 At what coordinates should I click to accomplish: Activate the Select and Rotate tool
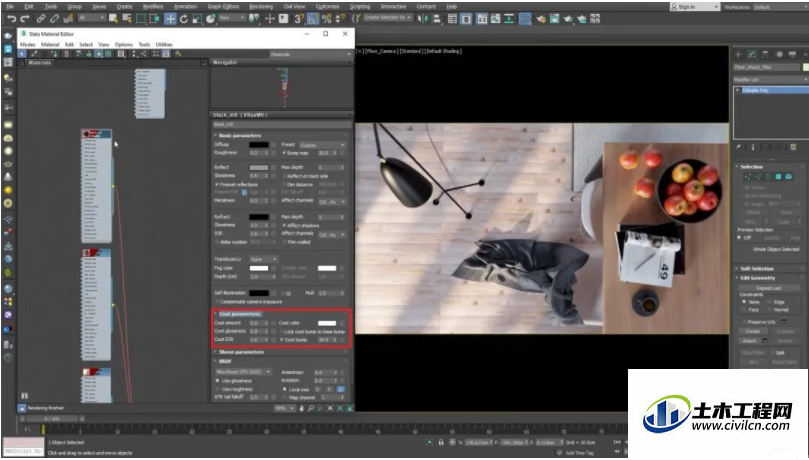pyautogui.click(x=184, y=19)
